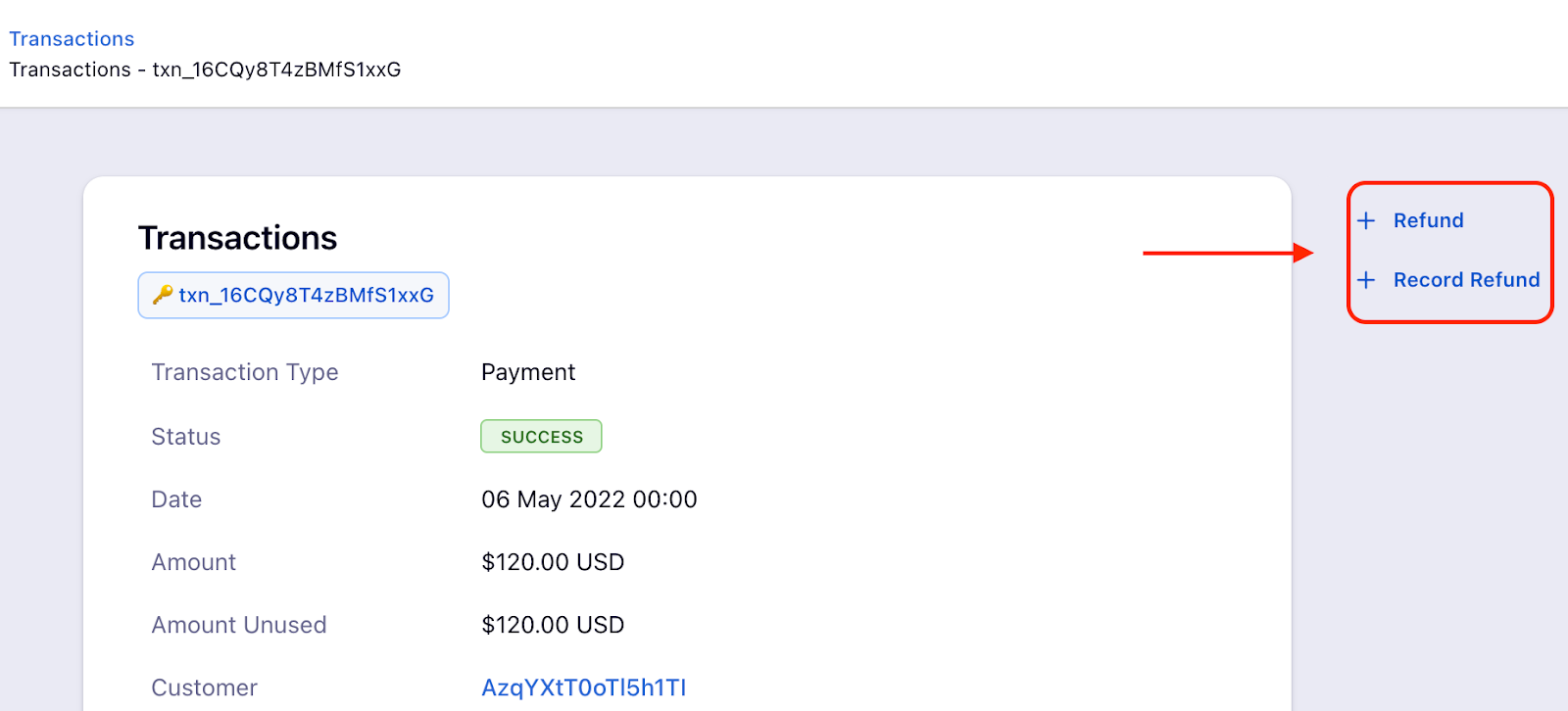The image size is (1568, 711).
Task: Click the green SUCCESS status badge
Action: click(541, 437)
